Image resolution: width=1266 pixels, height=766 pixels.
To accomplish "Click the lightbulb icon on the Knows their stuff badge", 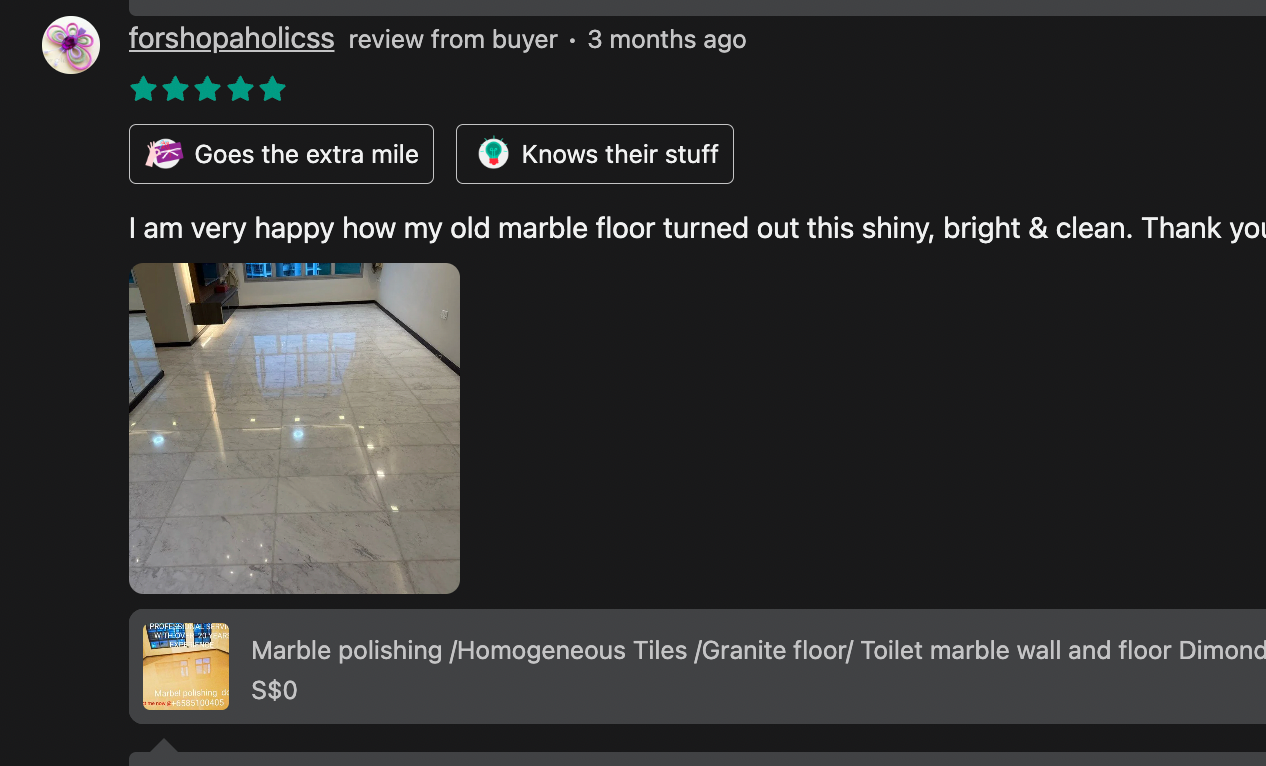I will point(493,153).
